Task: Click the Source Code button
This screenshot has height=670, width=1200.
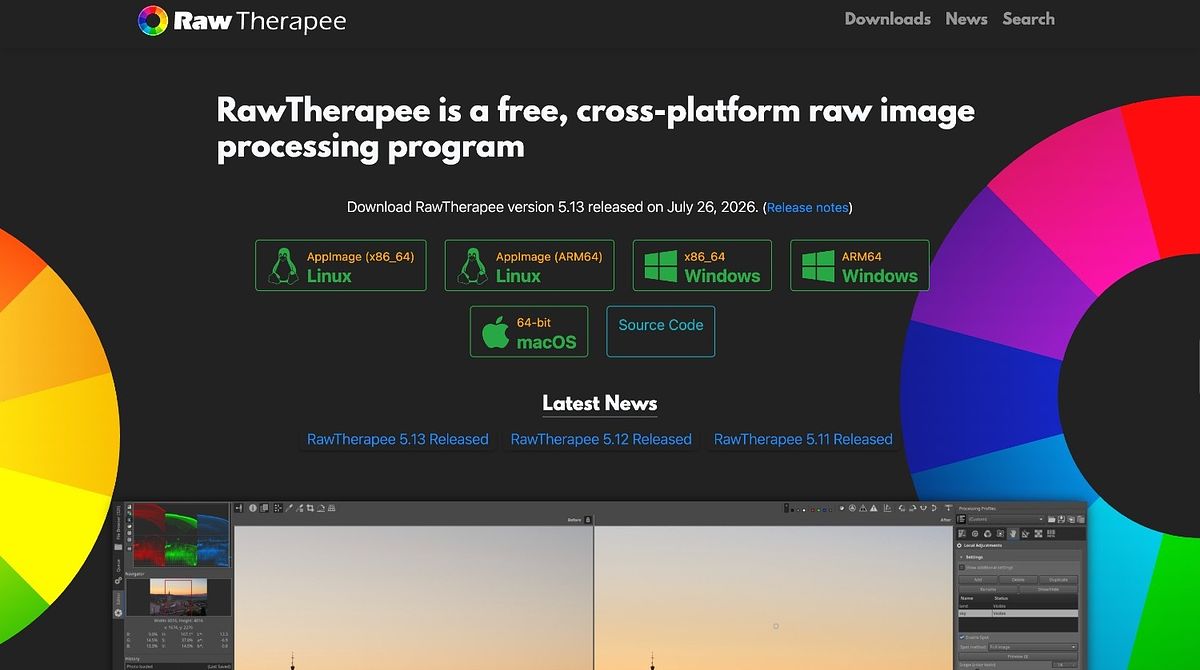Action: click(661, 332)
